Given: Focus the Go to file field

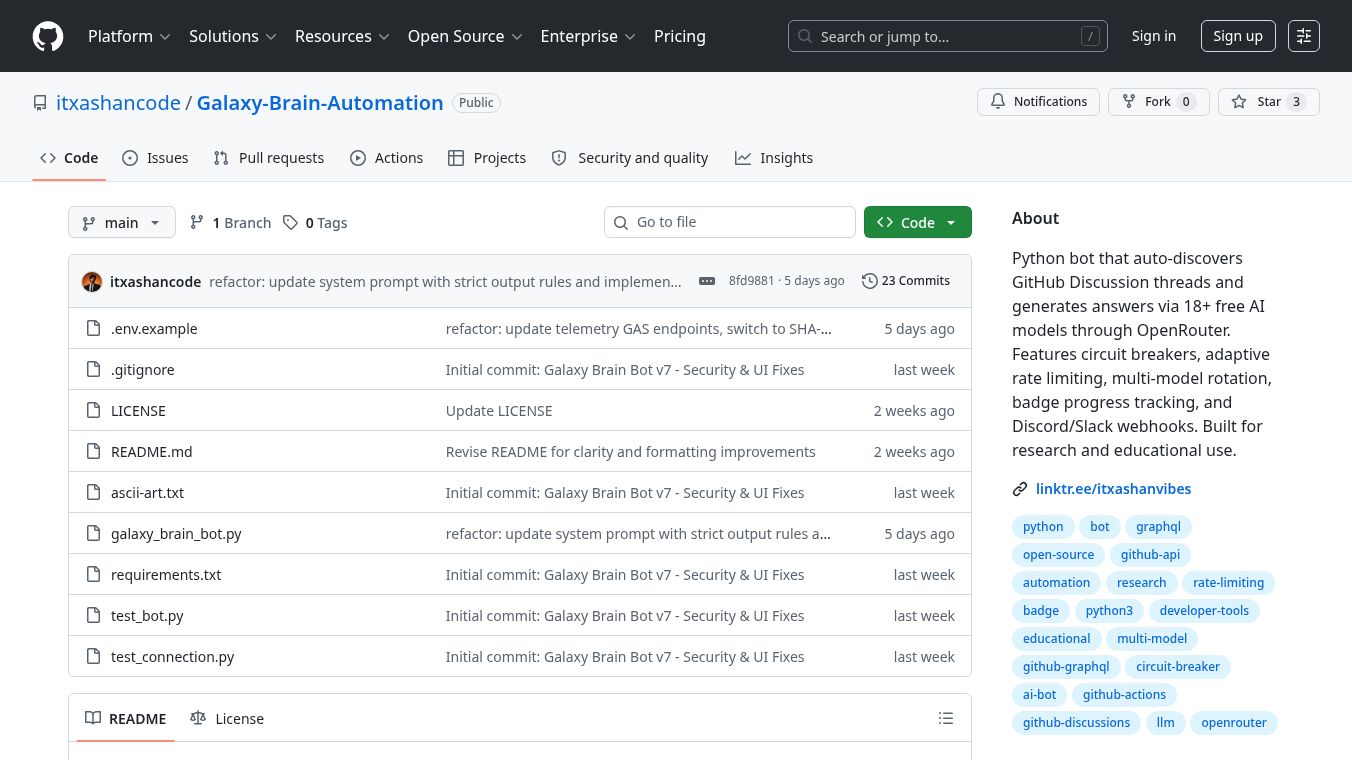Looking at the screenshot, I should [x=730, y=222].
